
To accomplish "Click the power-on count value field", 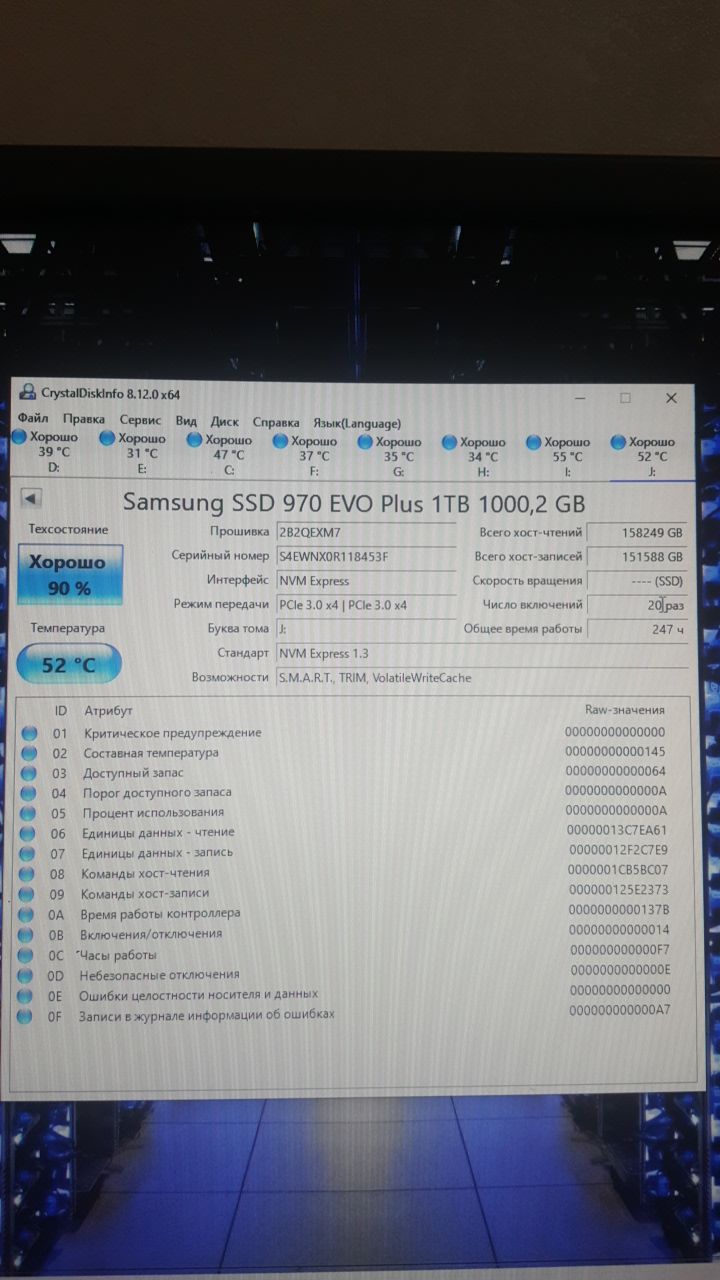I will pos(637,605).
